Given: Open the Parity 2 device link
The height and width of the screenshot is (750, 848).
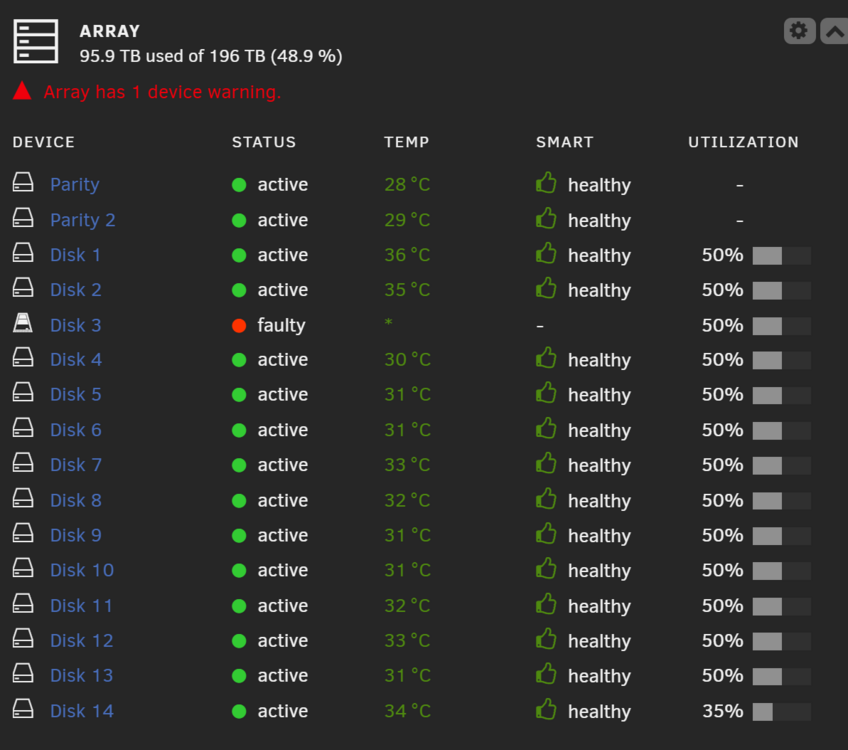Looking at the screenshot, I should [x=83, y=220].
